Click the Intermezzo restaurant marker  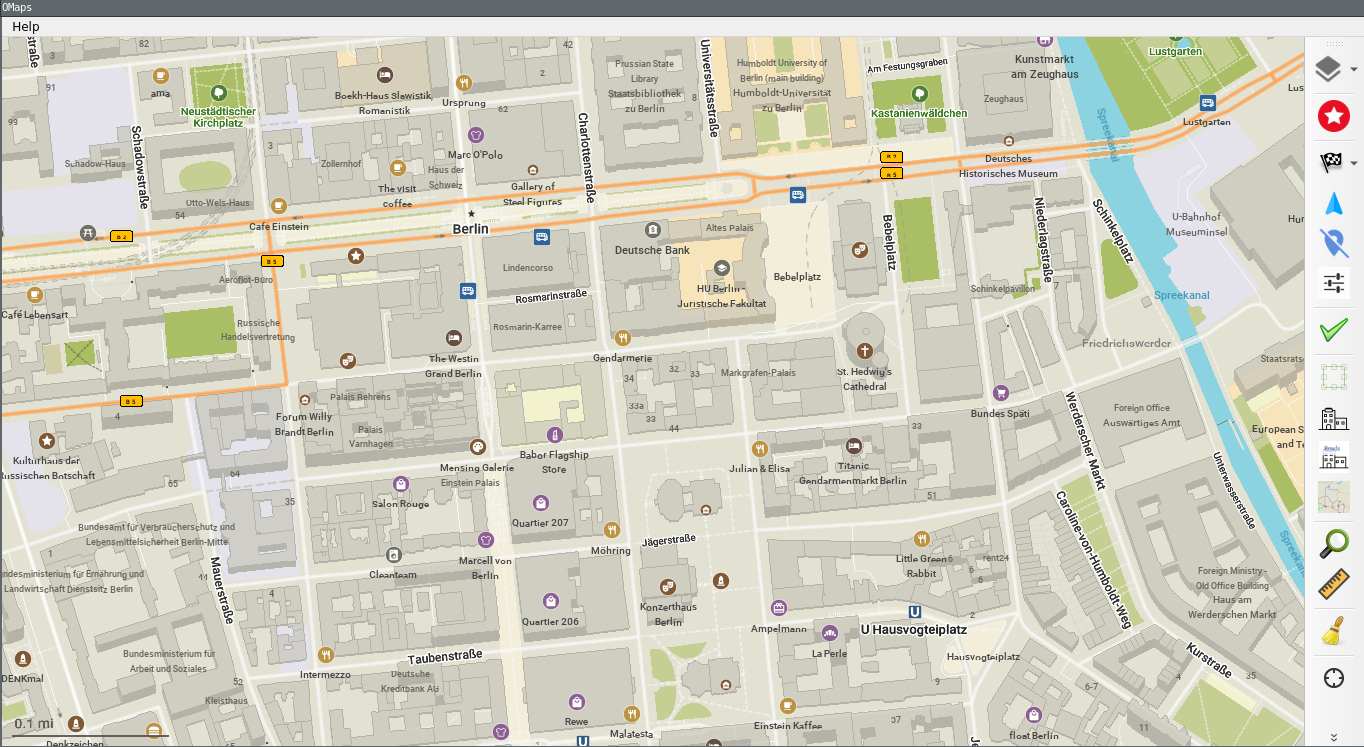click(325, 655)
